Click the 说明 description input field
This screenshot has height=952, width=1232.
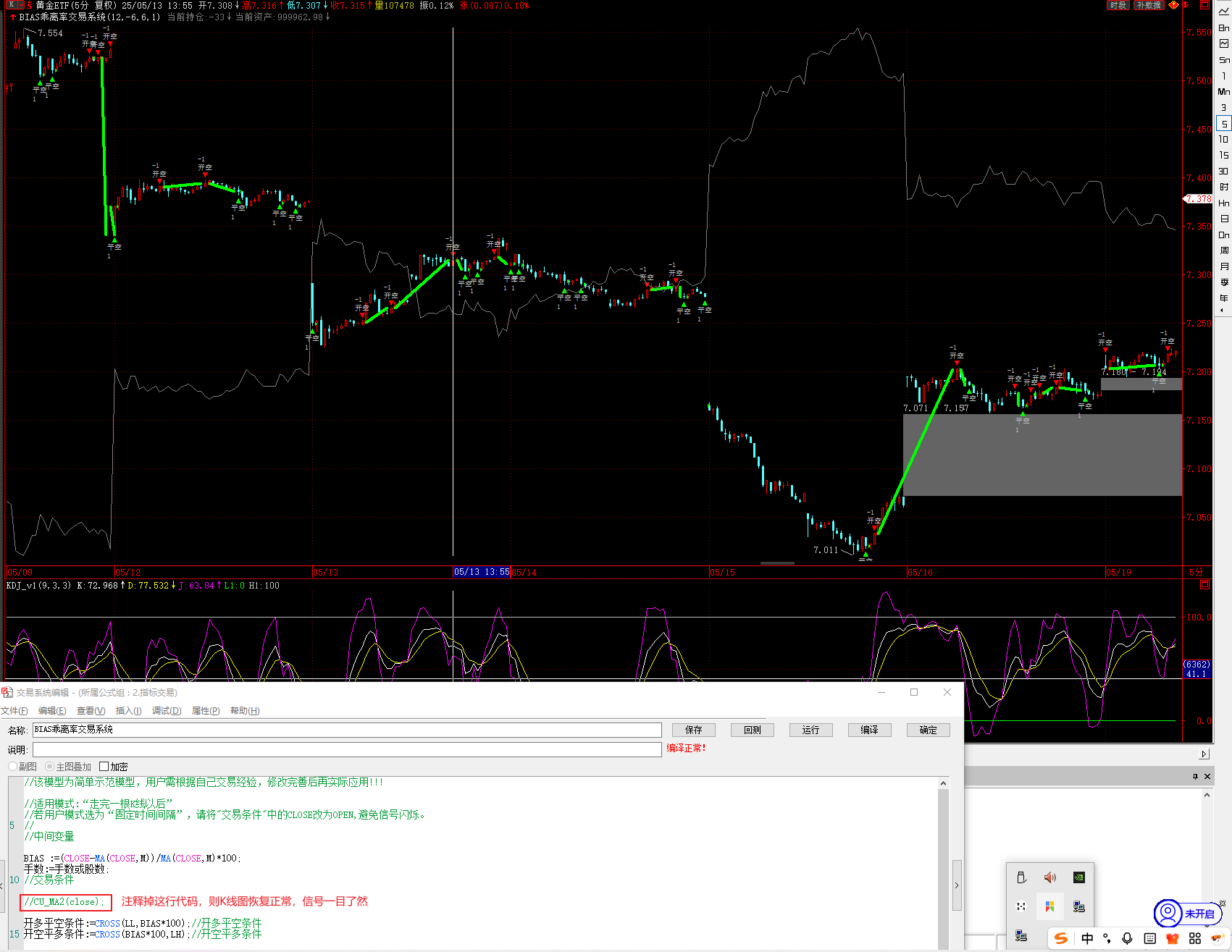point(346,749)
